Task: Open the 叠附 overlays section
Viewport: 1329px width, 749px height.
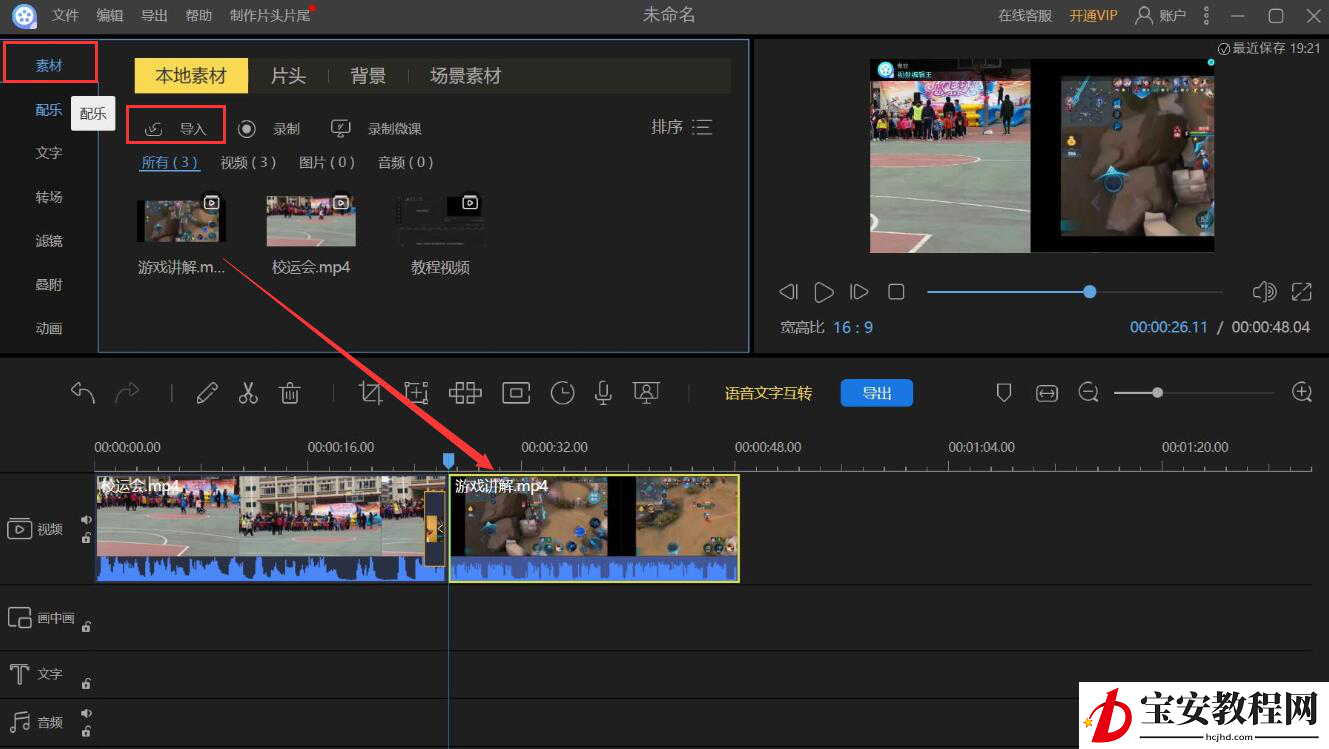Action: point(49,285)
